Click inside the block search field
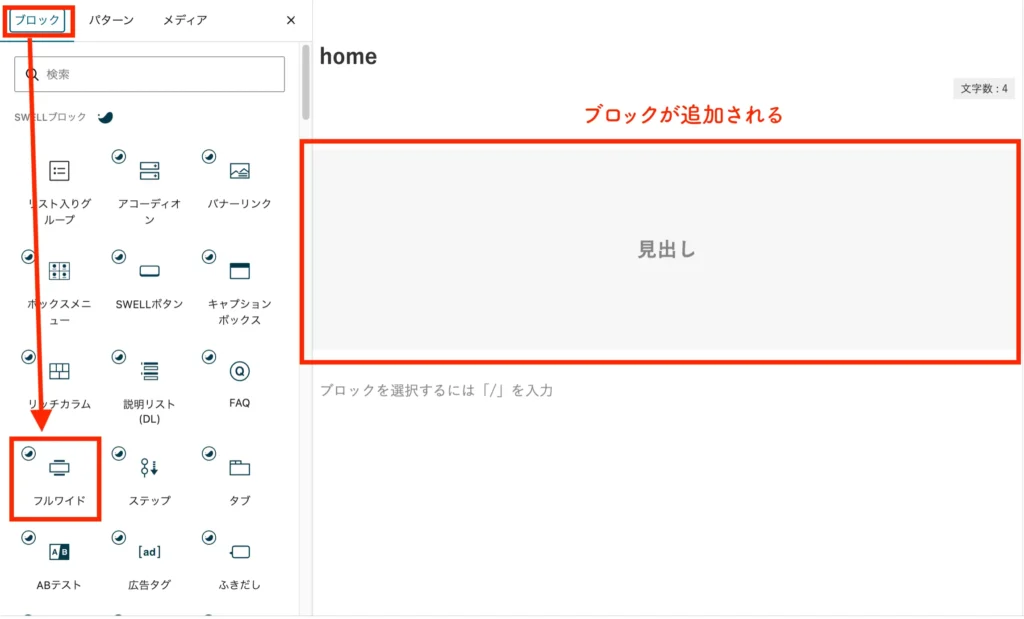The image size is (1024, 619). click(148, 73)
